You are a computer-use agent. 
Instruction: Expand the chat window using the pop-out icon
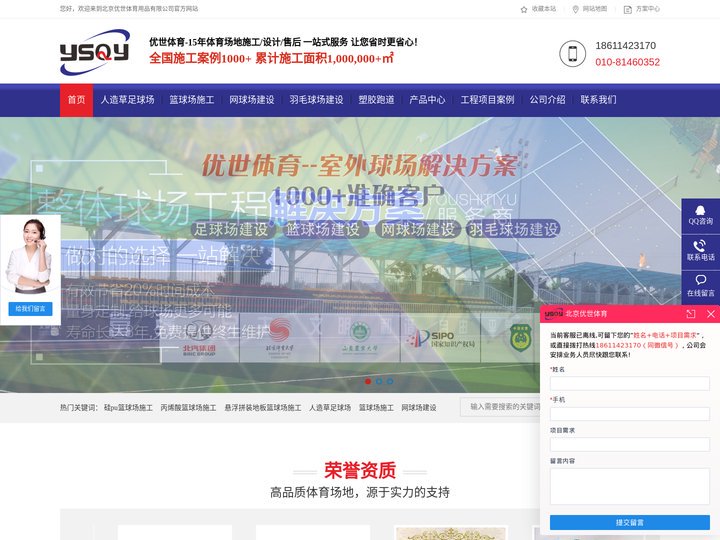(691, 314)
